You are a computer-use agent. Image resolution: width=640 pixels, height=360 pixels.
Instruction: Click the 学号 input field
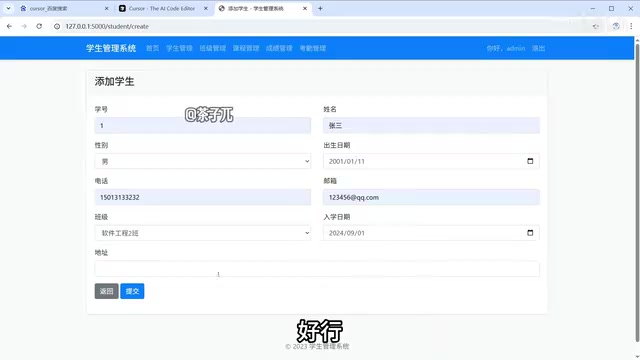pos(202,125)
